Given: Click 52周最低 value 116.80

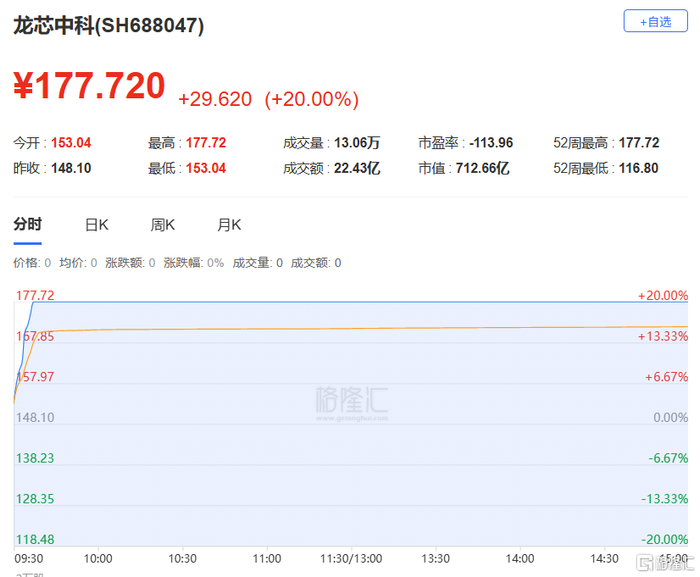Looking at the screenshot, I should 639,168.
